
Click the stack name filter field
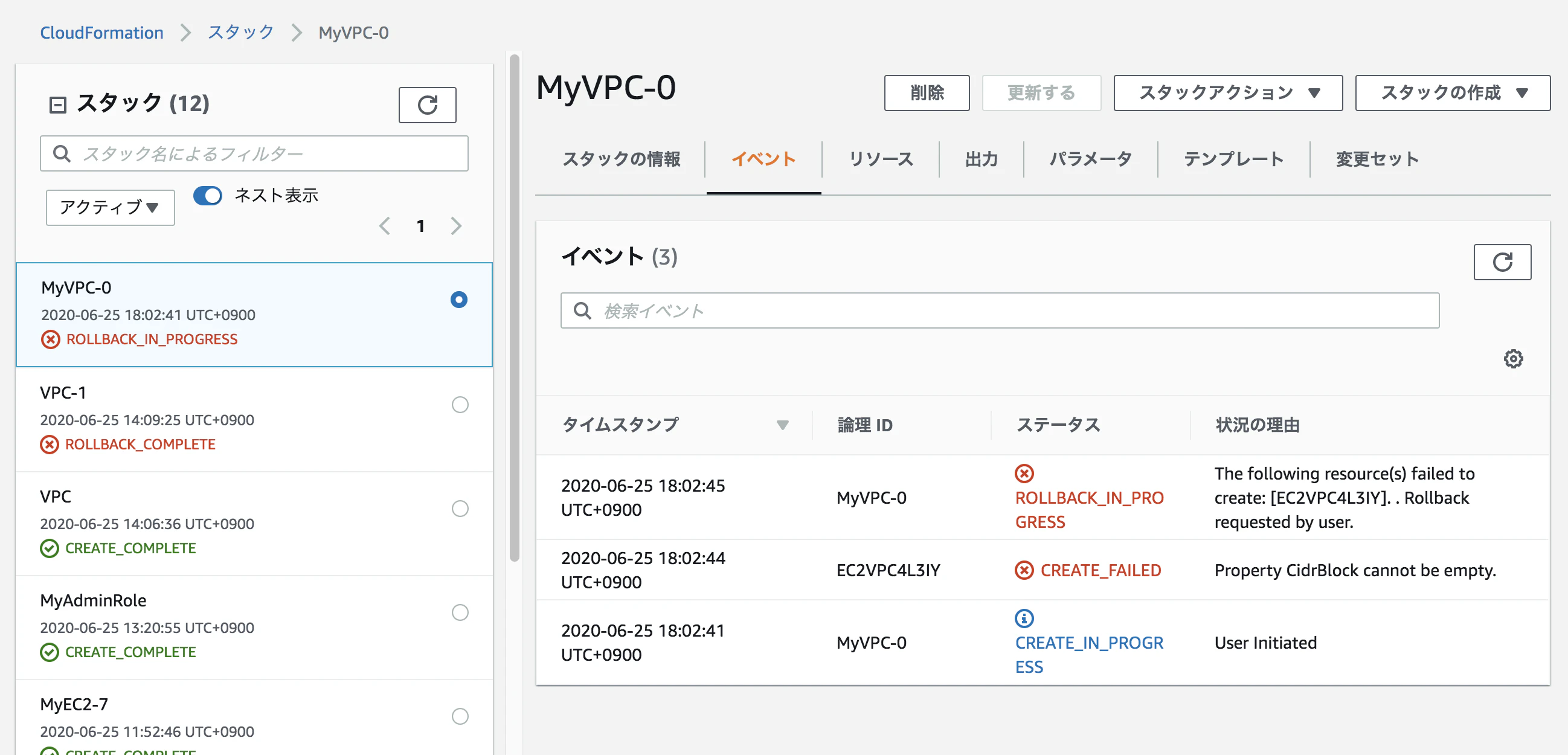point(254,153)
